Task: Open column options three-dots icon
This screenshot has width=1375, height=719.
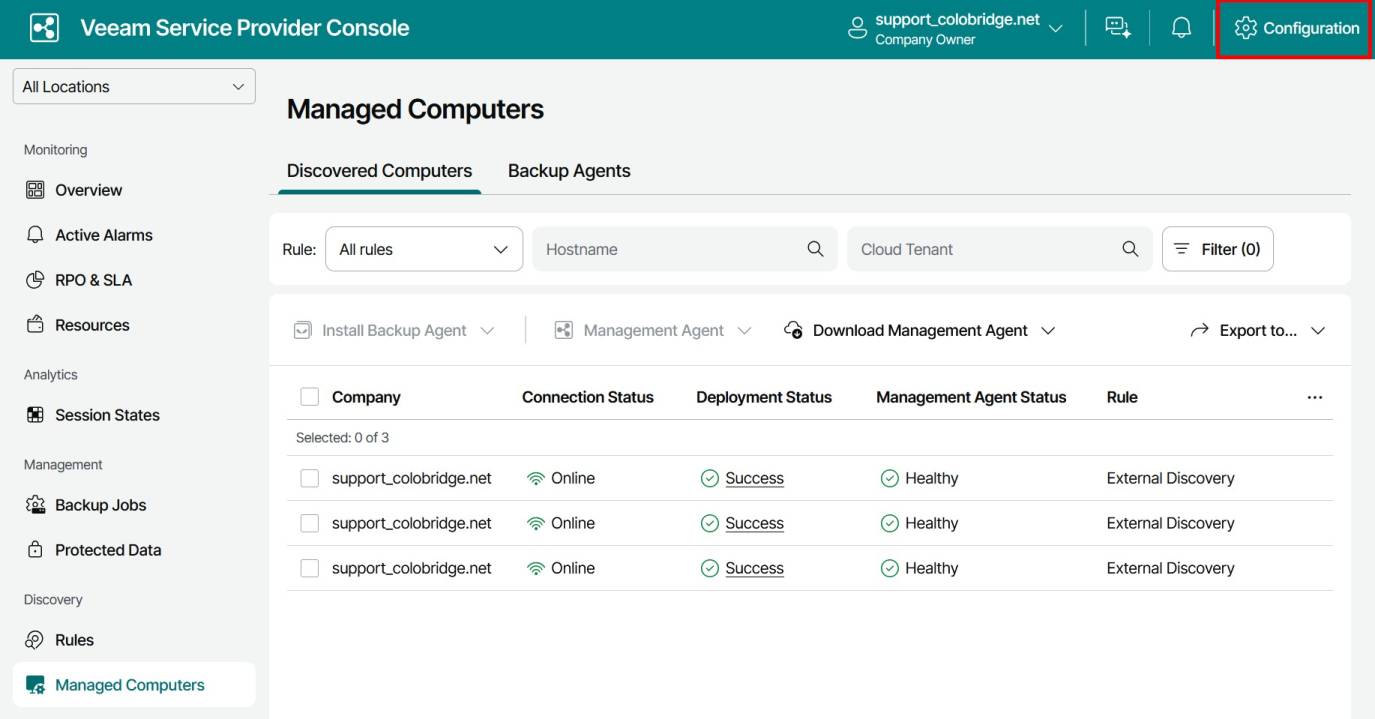Action: (x=1314, y=397)
